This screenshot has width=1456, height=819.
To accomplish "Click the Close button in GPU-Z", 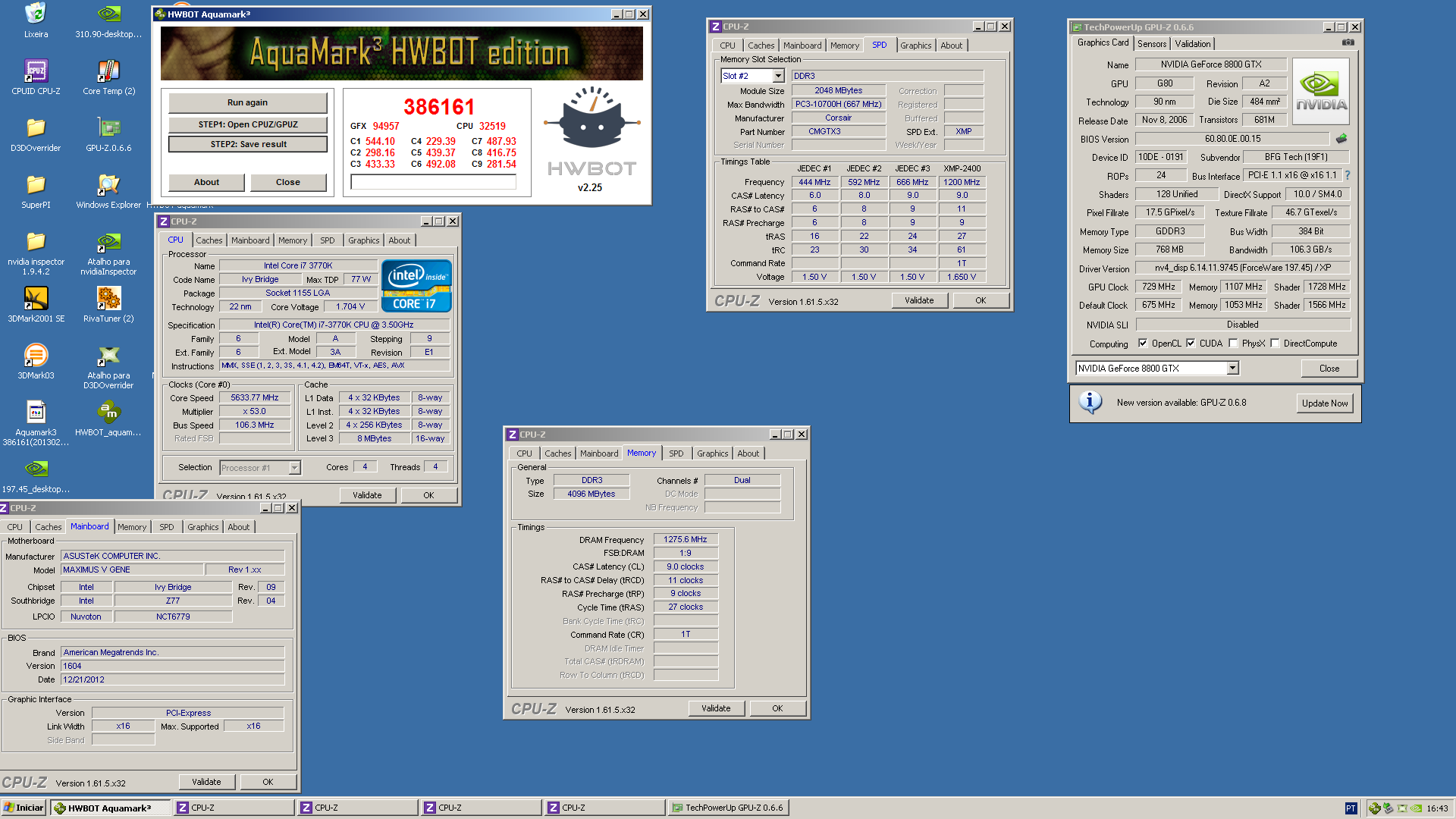I will (1329, 369).
